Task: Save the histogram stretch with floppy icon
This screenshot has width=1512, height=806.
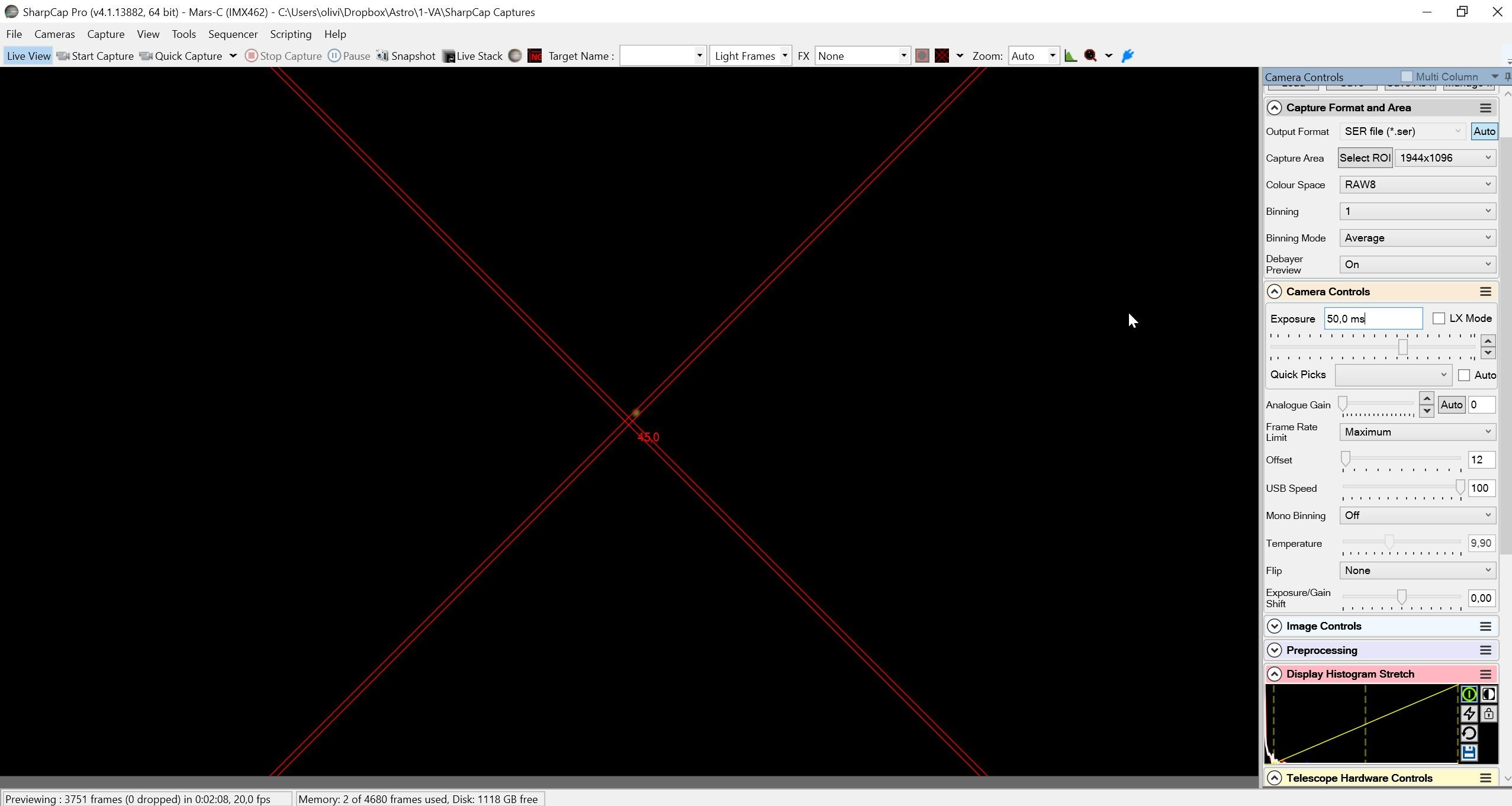Action: pos(1469,753)
